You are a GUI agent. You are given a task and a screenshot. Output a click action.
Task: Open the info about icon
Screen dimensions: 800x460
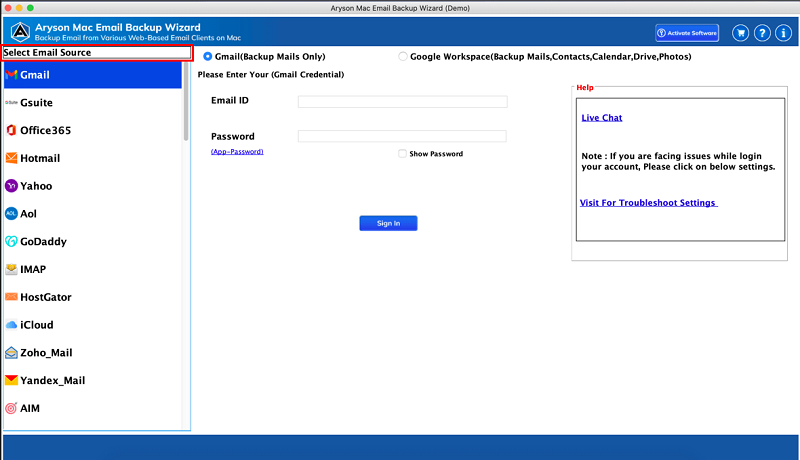click(x=783, y=33)
